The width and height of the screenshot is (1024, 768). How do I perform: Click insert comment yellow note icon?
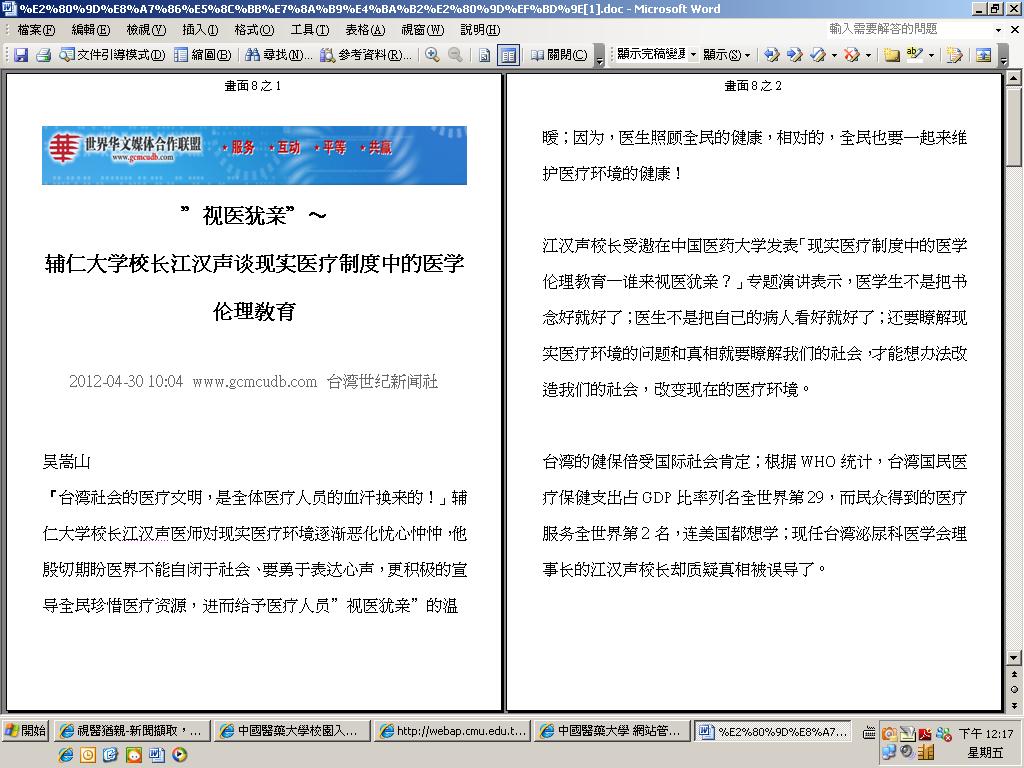pyautogui.click(x=891, y=55)
